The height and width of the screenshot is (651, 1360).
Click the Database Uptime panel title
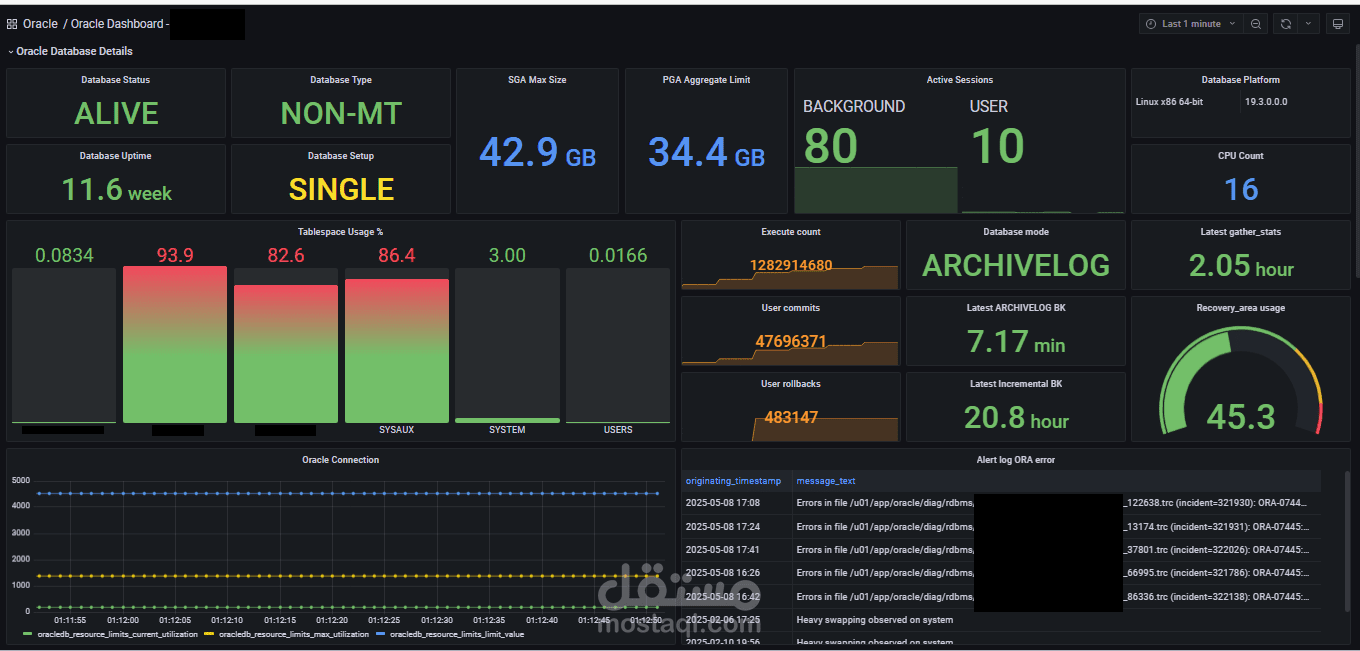pyautogui.click(x=116, y=156)
